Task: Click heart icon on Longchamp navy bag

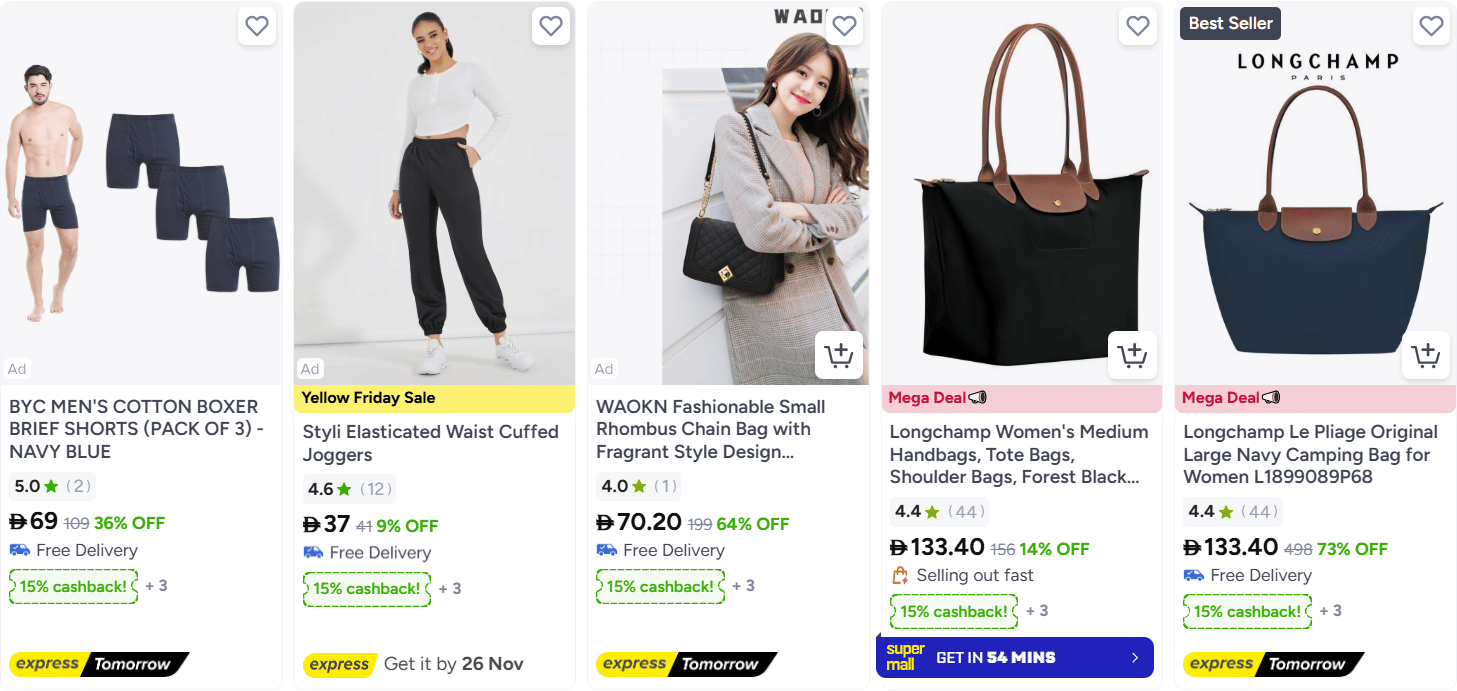Action: point(1432,26)
